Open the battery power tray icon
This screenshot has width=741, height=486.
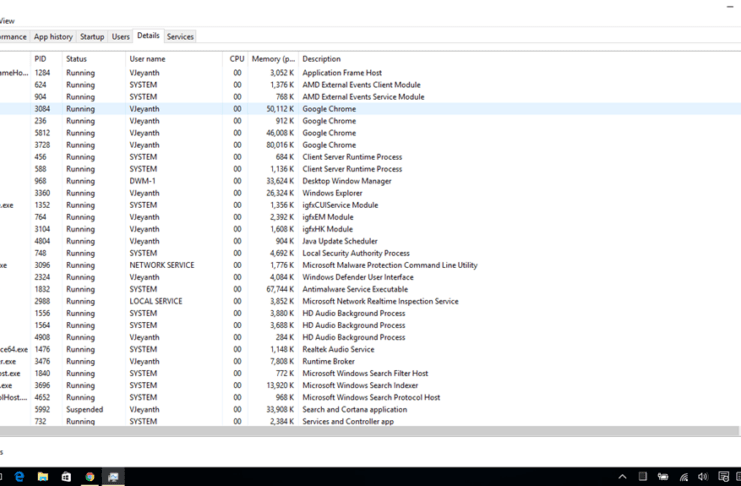point(663,477)
